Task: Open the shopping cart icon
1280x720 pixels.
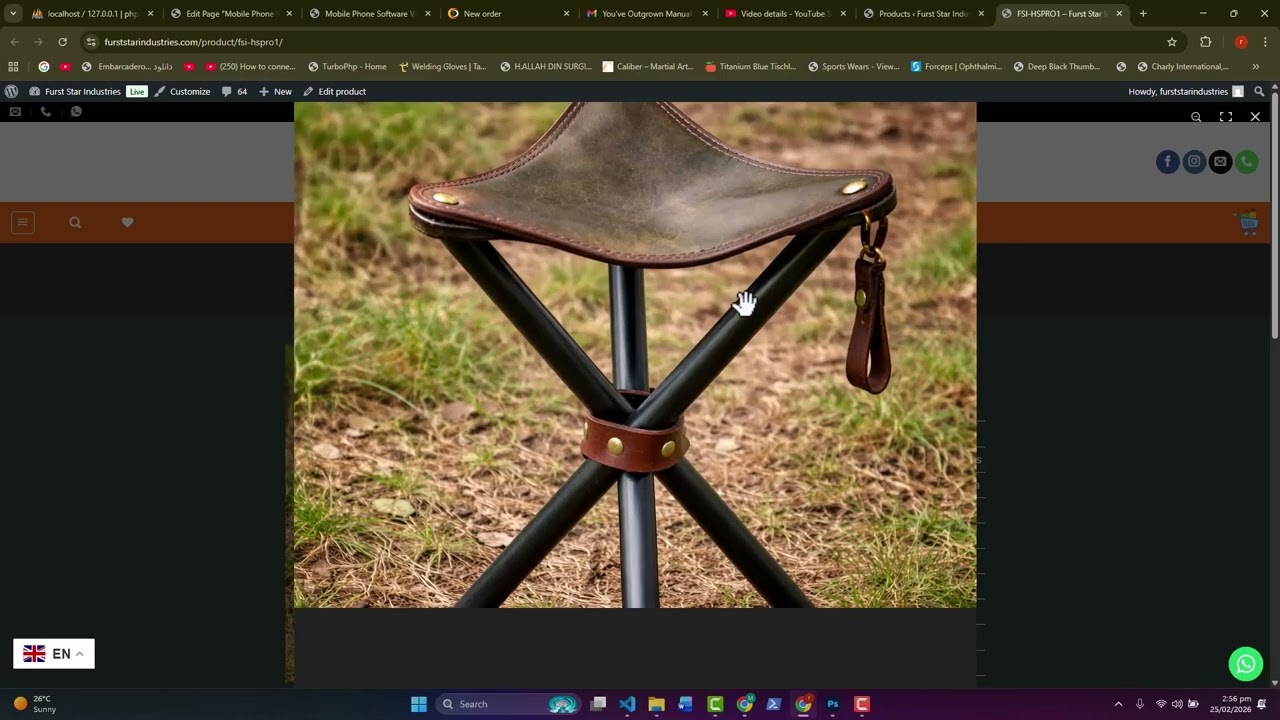Action: tap(1248, 223)
